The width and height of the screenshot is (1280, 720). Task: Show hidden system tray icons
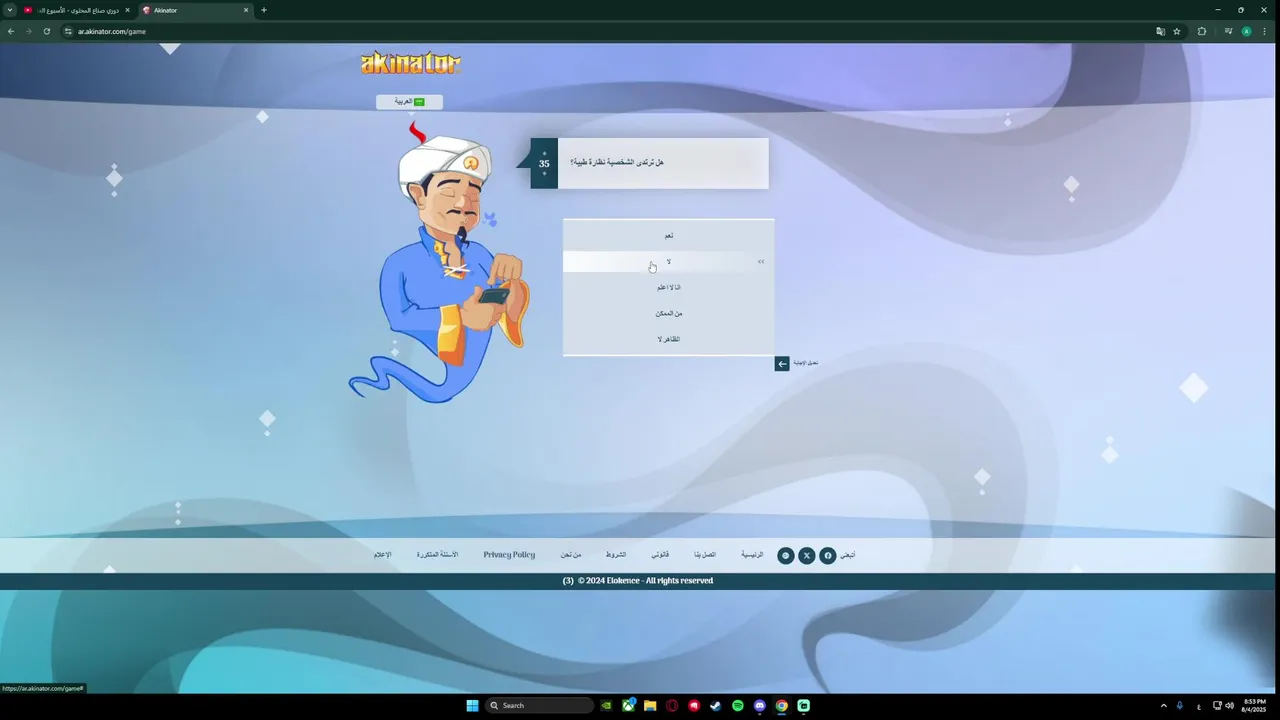coord(1163,705)
